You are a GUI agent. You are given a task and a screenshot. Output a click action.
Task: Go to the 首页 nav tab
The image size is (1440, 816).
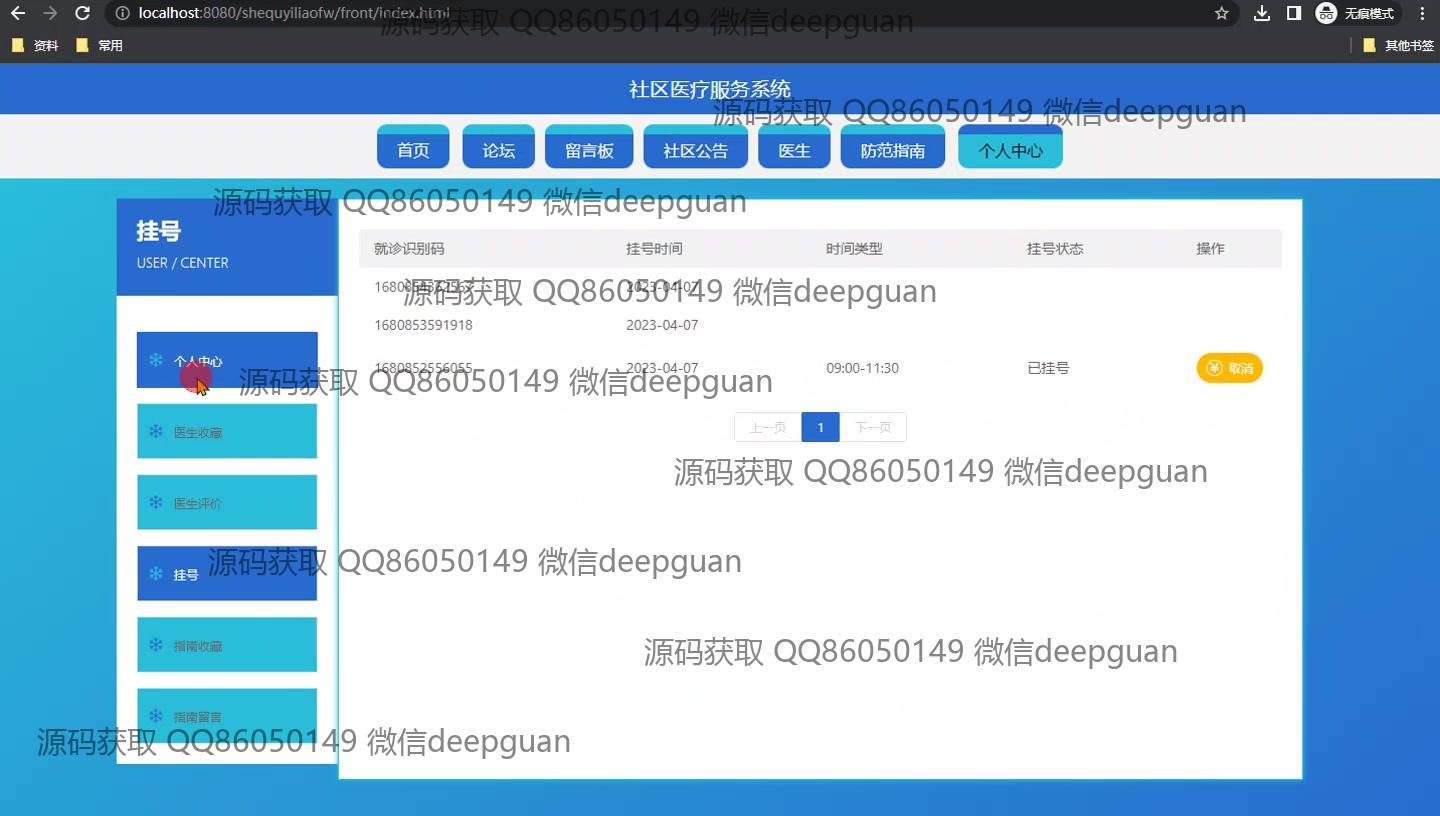pos(413,150)
